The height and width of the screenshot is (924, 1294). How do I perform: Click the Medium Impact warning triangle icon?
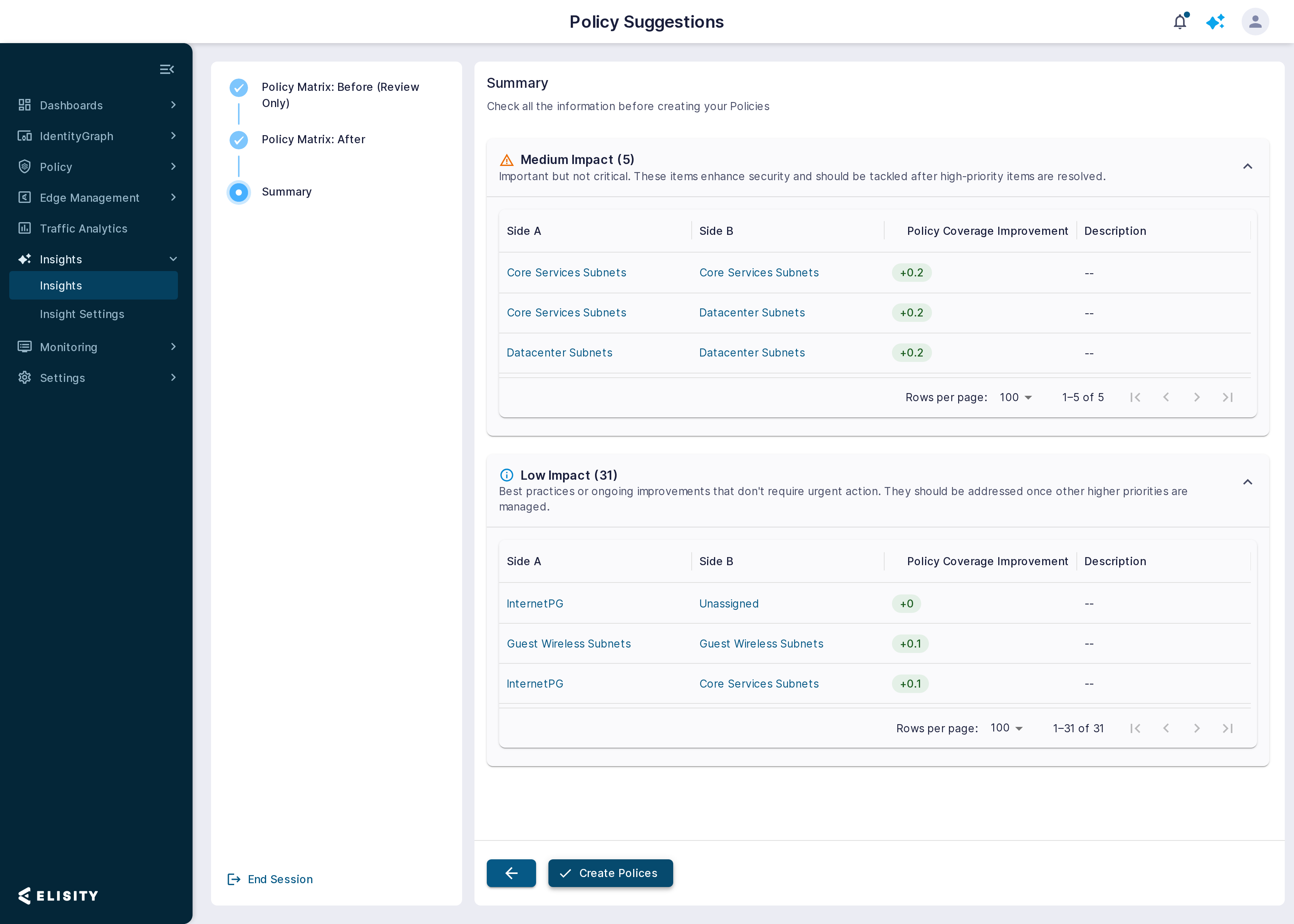[506, 160]
